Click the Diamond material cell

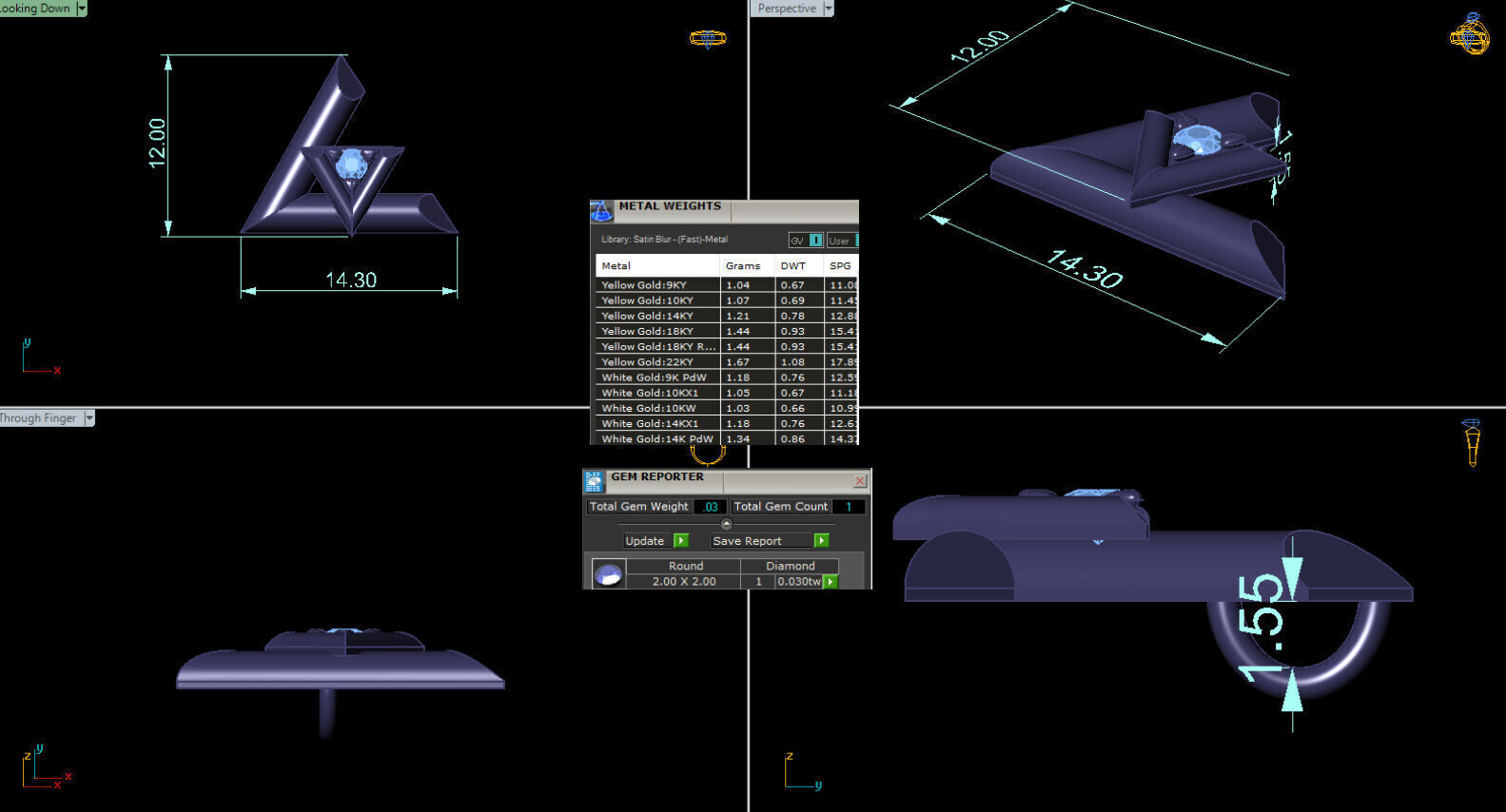[x=791, y=566]
